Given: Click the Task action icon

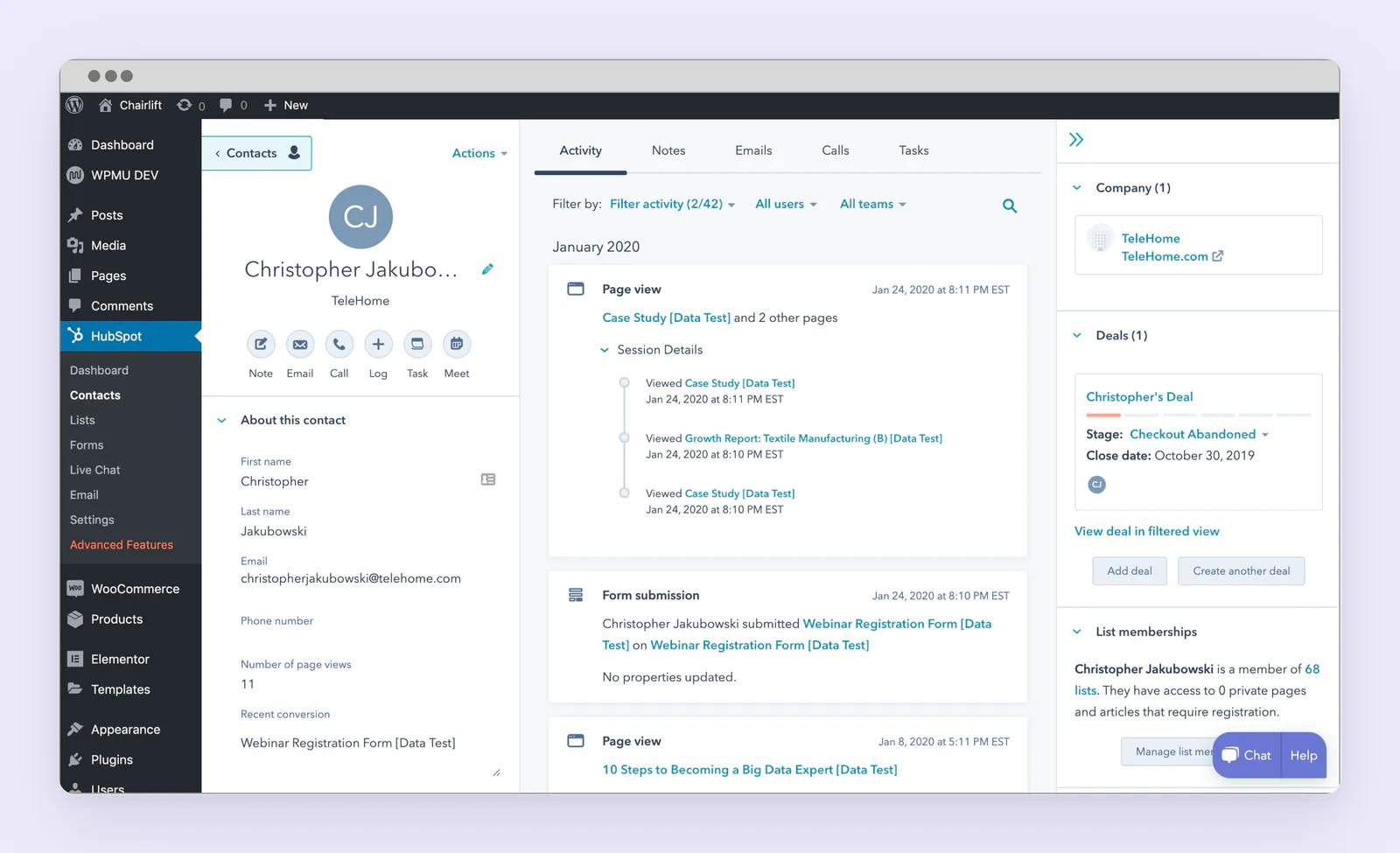Looking at the screenshot, I should [x=417, y=344].
